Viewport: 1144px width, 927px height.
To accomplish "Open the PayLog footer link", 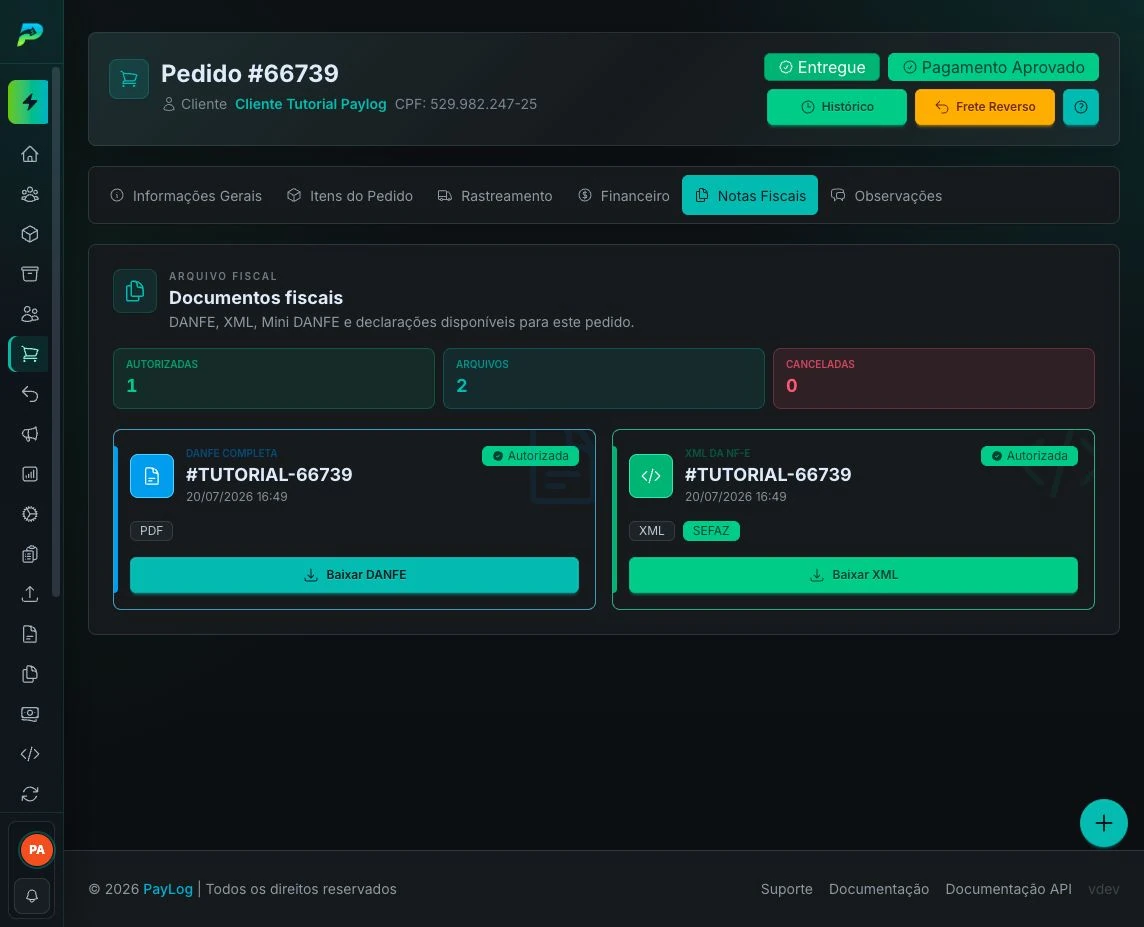I will 168,889.
